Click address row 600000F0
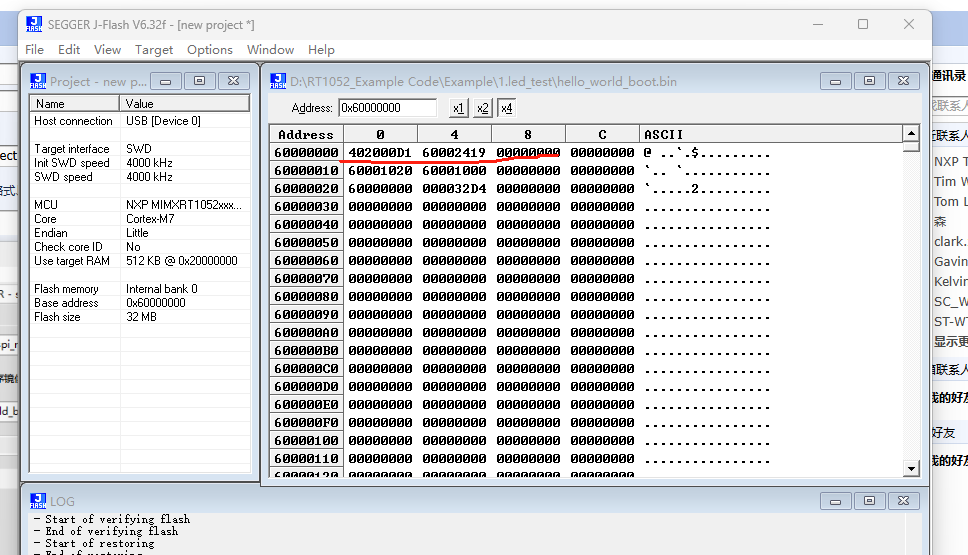Image resolution: width=968 pixels, height=555 pixels. coord(306,422)
